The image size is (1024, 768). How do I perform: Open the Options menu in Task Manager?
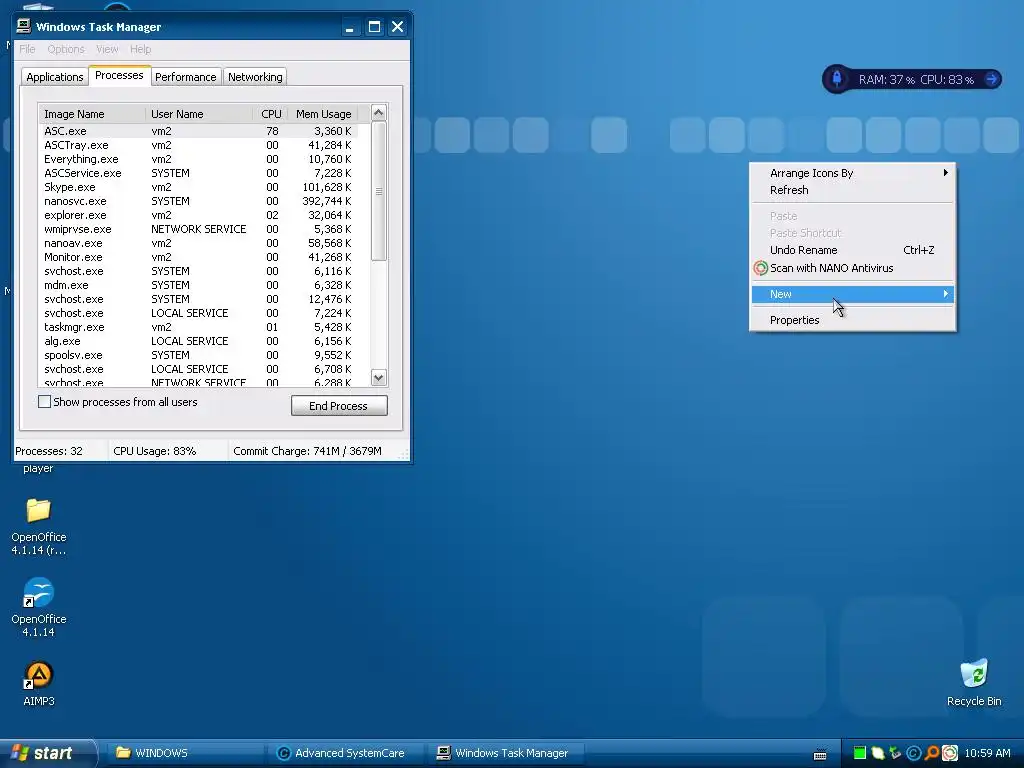tap(65, 49)
